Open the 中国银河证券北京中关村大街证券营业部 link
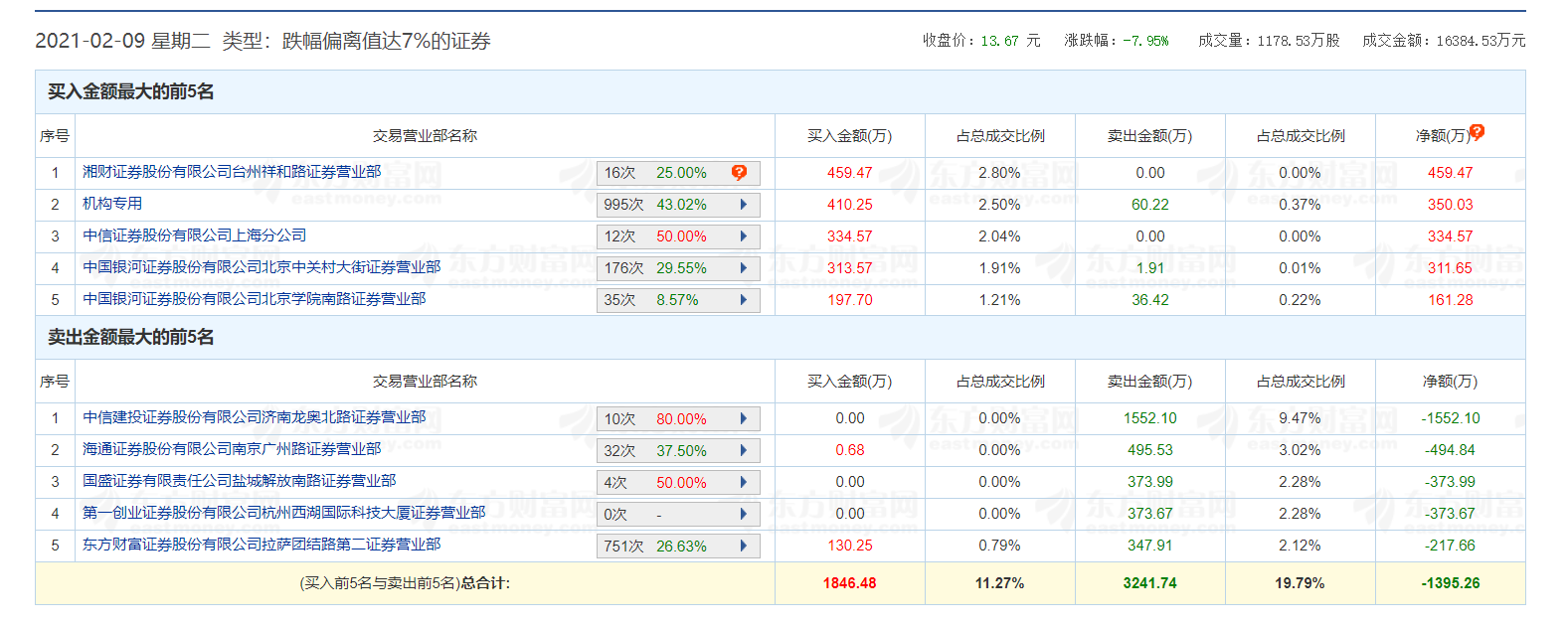This screenshot has width=1568, height=627. point(261,267)
